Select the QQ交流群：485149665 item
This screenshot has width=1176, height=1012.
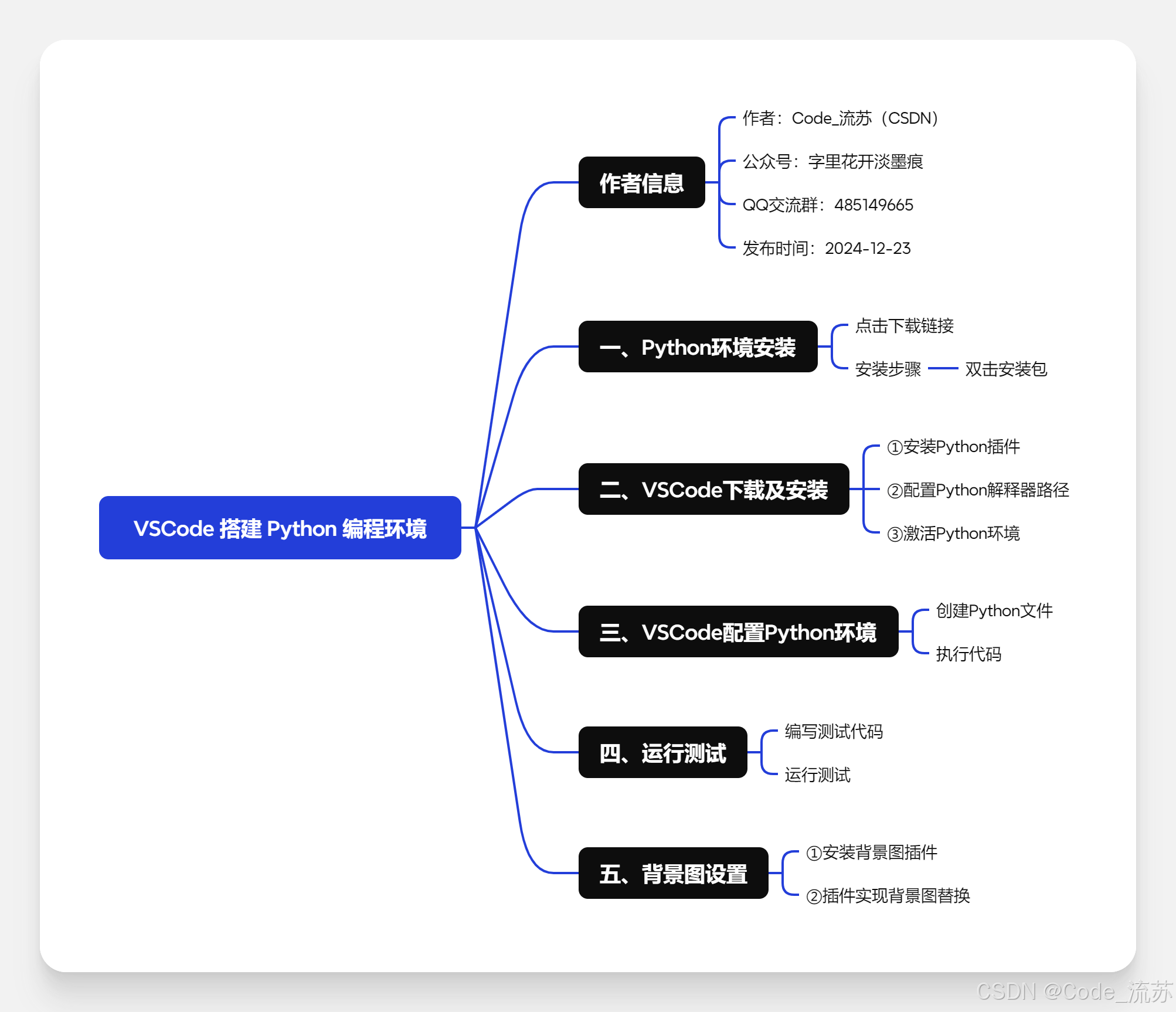(828, 205)
